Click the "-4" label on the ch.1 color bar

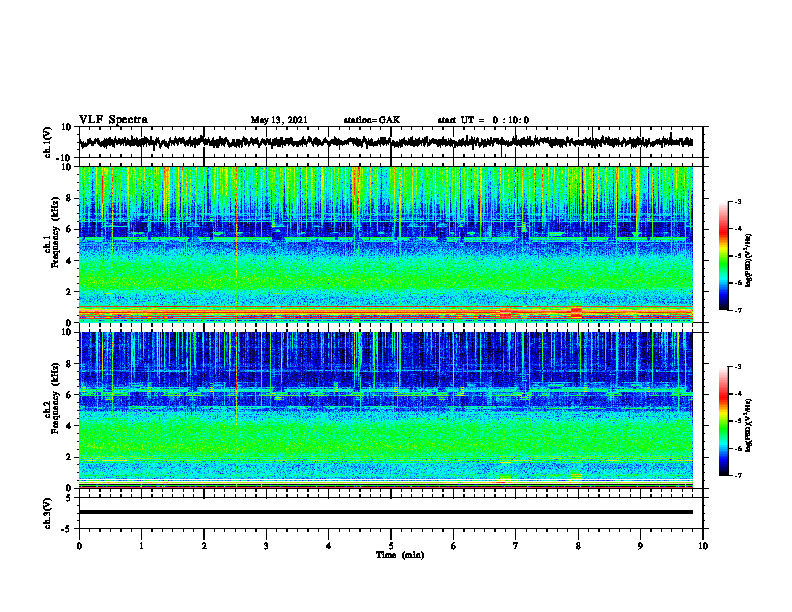(737, 229)
